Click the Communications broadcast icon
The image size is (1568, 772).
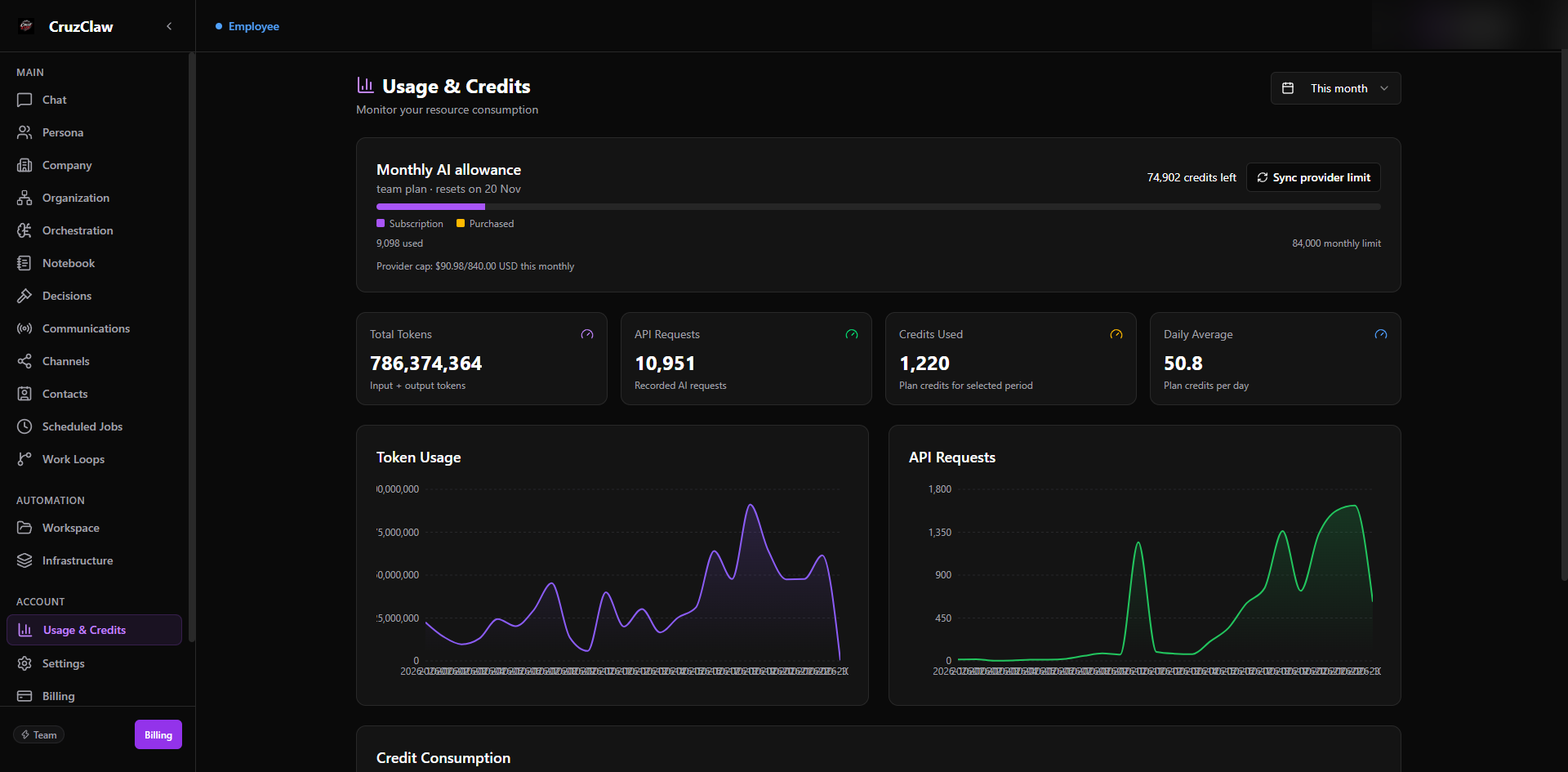[x=24, y=328]
